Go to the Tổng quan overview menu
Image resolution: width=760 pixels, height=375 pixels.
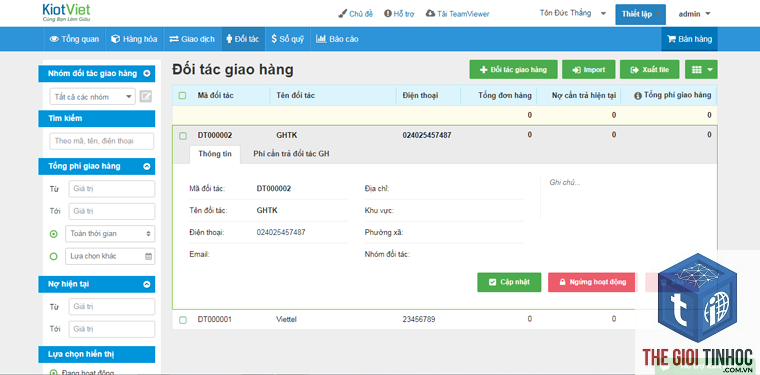pyautogui.click(x=74, y=39)
